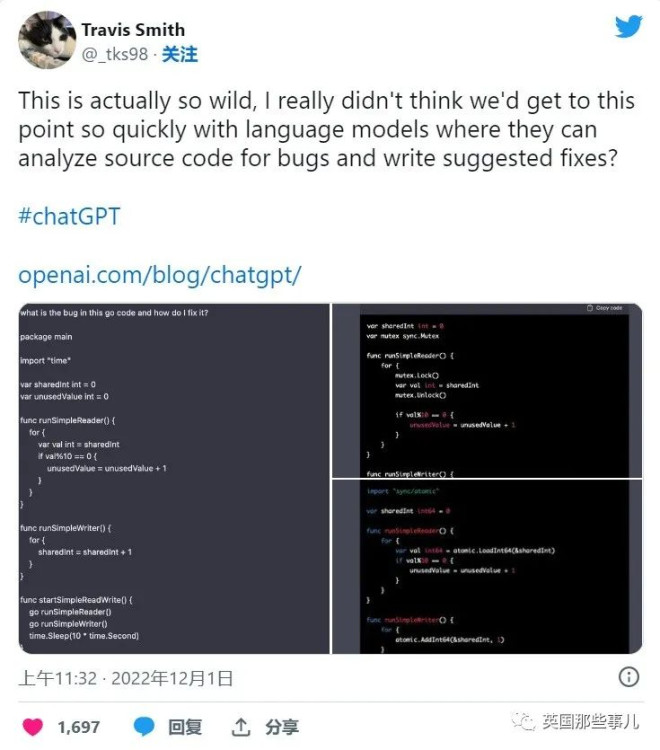Click the 回复 reply label
Image resolution: width=660 pixels, height=750 pixels.
point(185,727)
